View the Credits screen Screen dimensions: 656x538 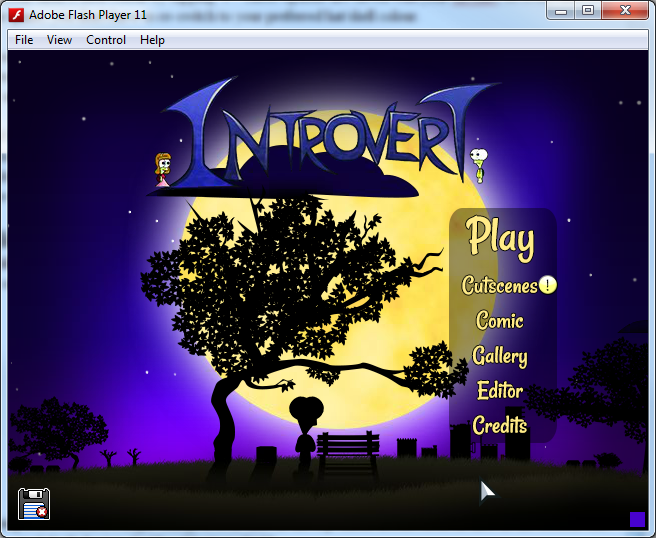pyautogui.click(x=500, y=426)
